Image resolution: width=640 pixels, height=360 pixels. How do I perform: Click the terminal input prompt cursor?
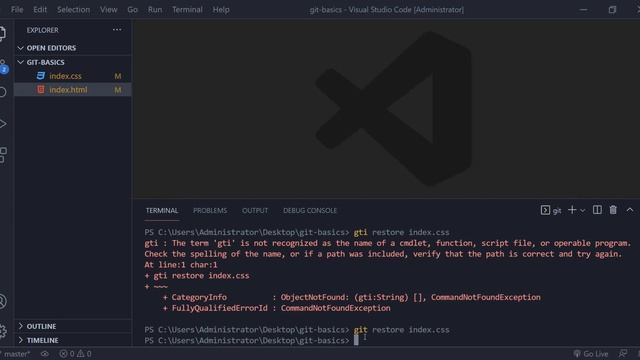tap(356, 340)
